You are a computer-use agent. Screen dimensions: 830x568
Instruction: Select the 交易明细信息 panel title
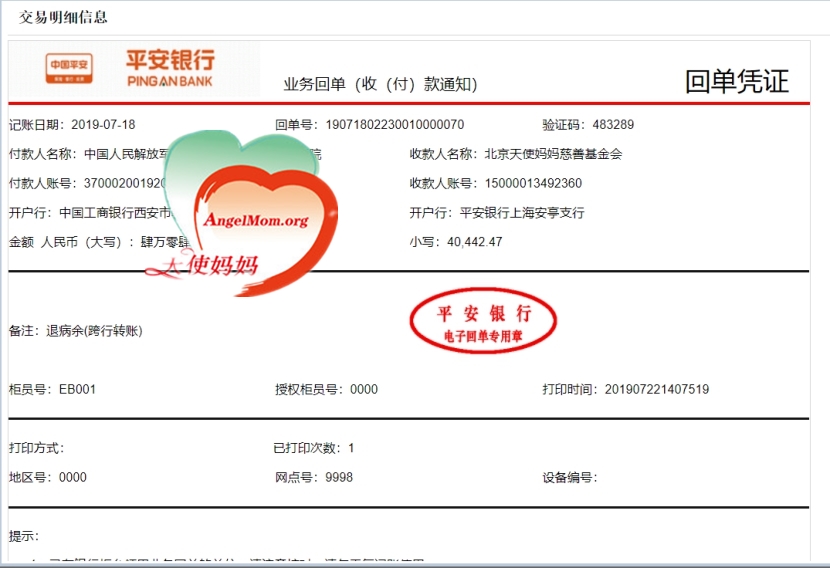point(63,17)
